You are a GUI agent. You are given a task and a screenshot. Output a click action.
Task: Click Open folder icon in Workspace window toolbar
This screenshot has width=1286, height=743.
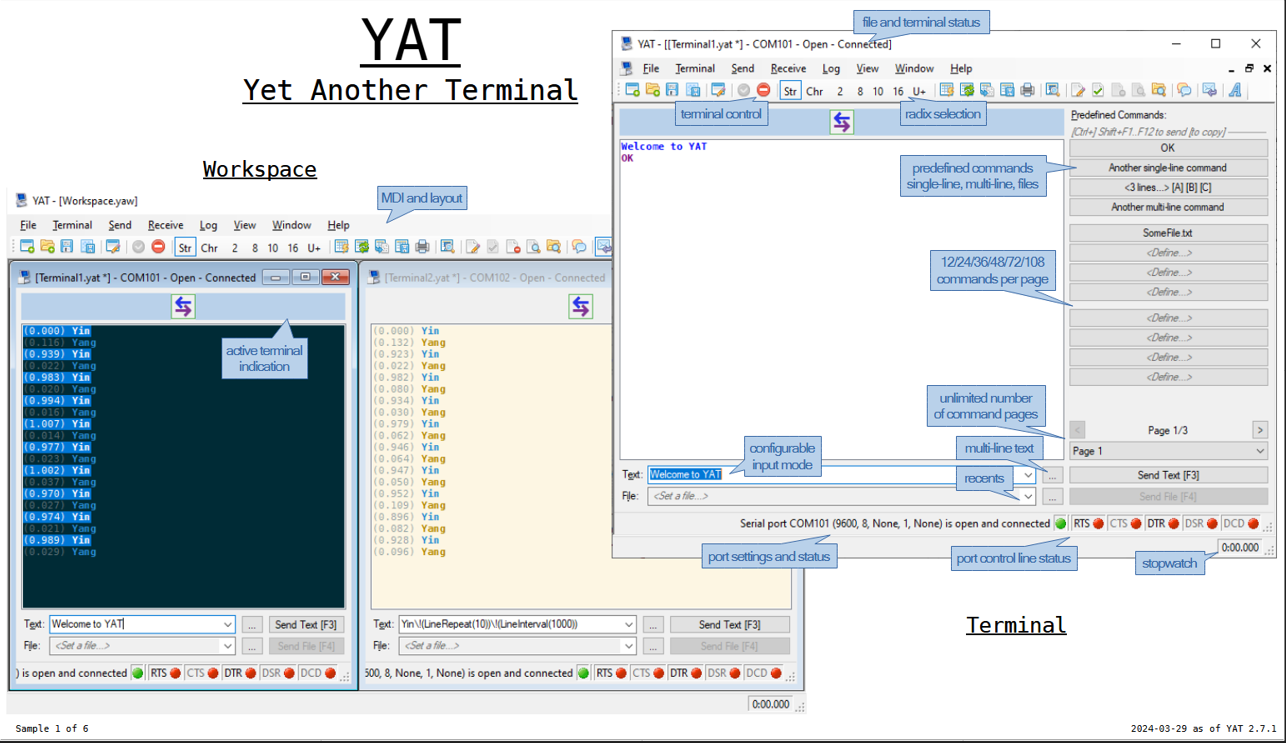point(47,247)
